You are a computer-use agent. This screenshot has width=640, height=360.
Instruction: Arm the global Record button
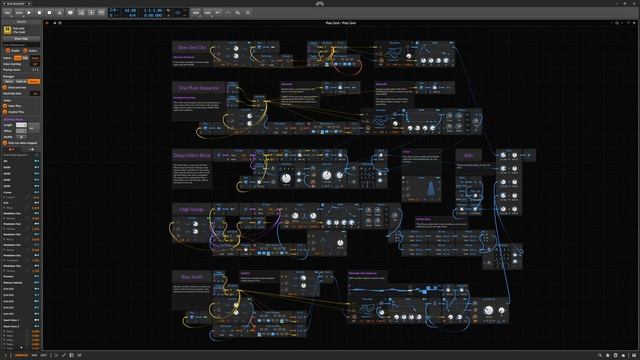click(x=49, y=13)
